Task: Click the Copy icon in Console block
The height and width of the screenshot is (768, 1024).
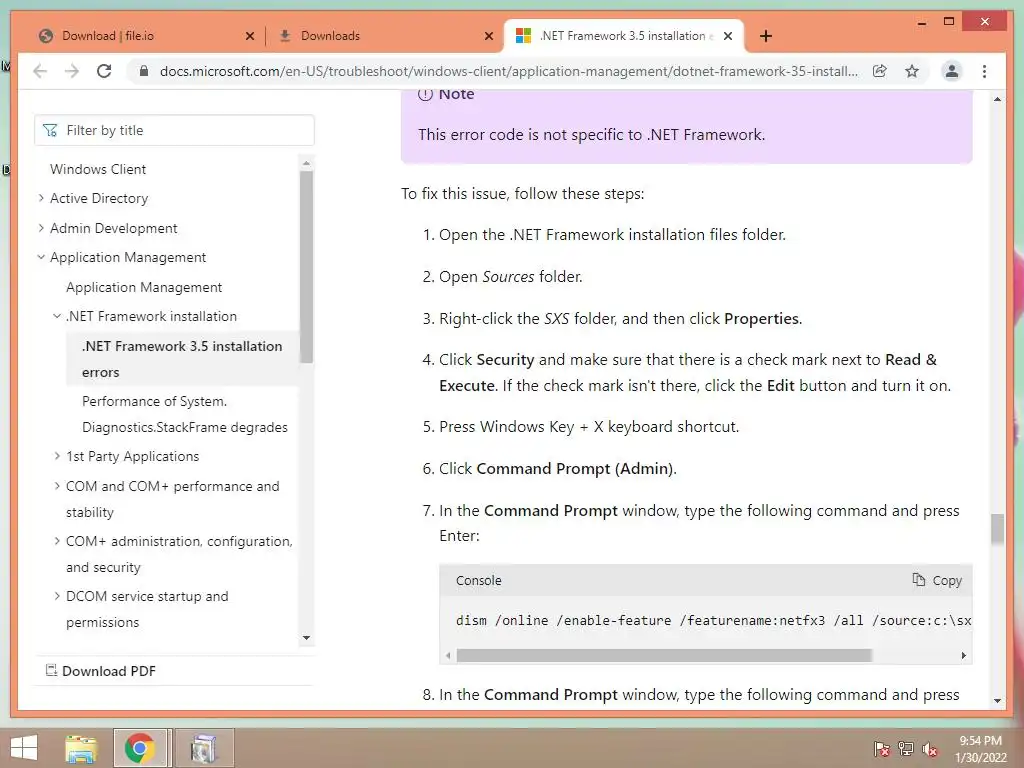Action: [x=919, y=580]
